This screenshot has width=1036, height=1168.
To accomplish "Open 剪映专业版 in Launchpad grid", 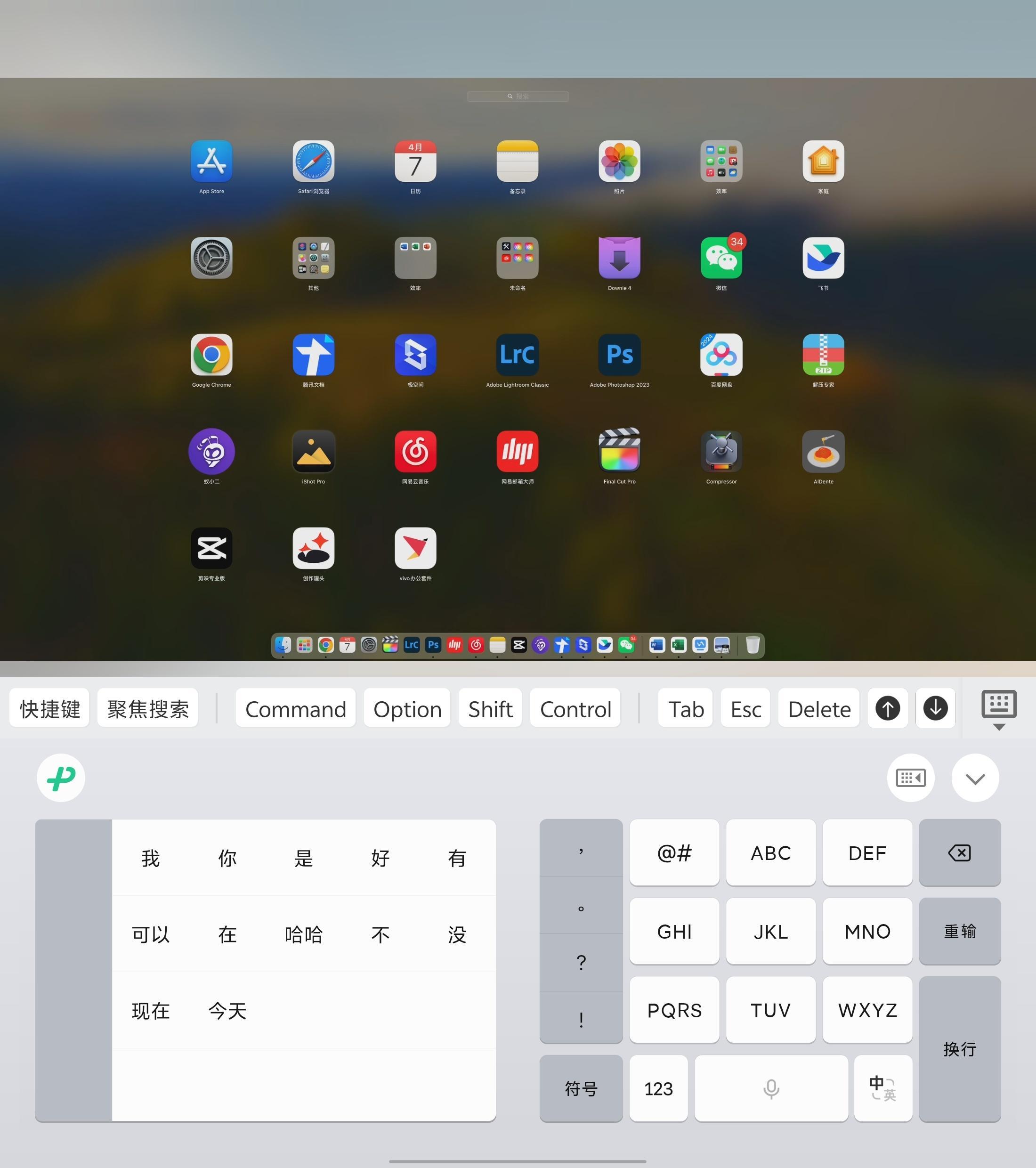I will coord(211,547).
